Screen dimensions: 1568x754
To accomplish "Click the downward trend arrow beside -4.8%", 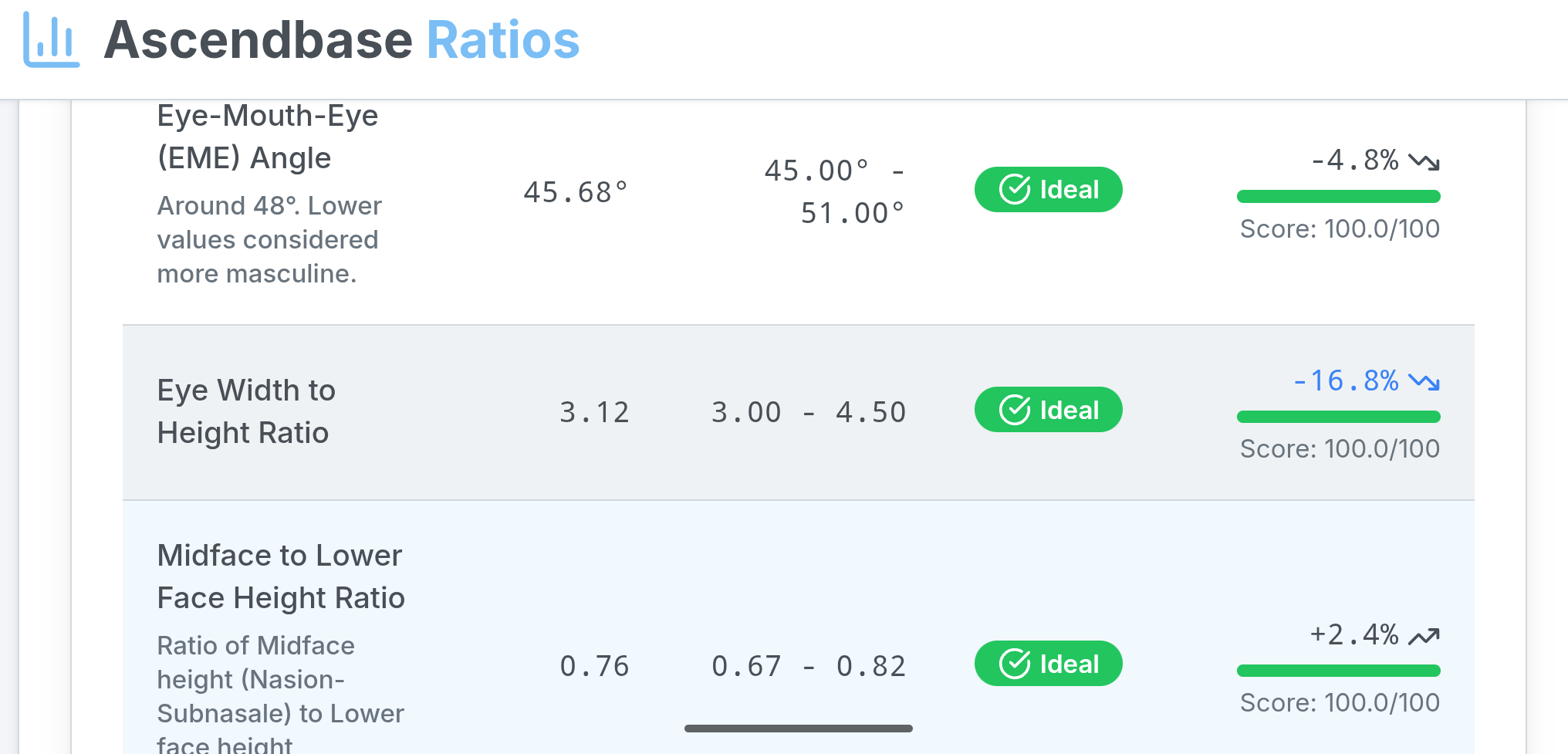I will pos(1424,162).
